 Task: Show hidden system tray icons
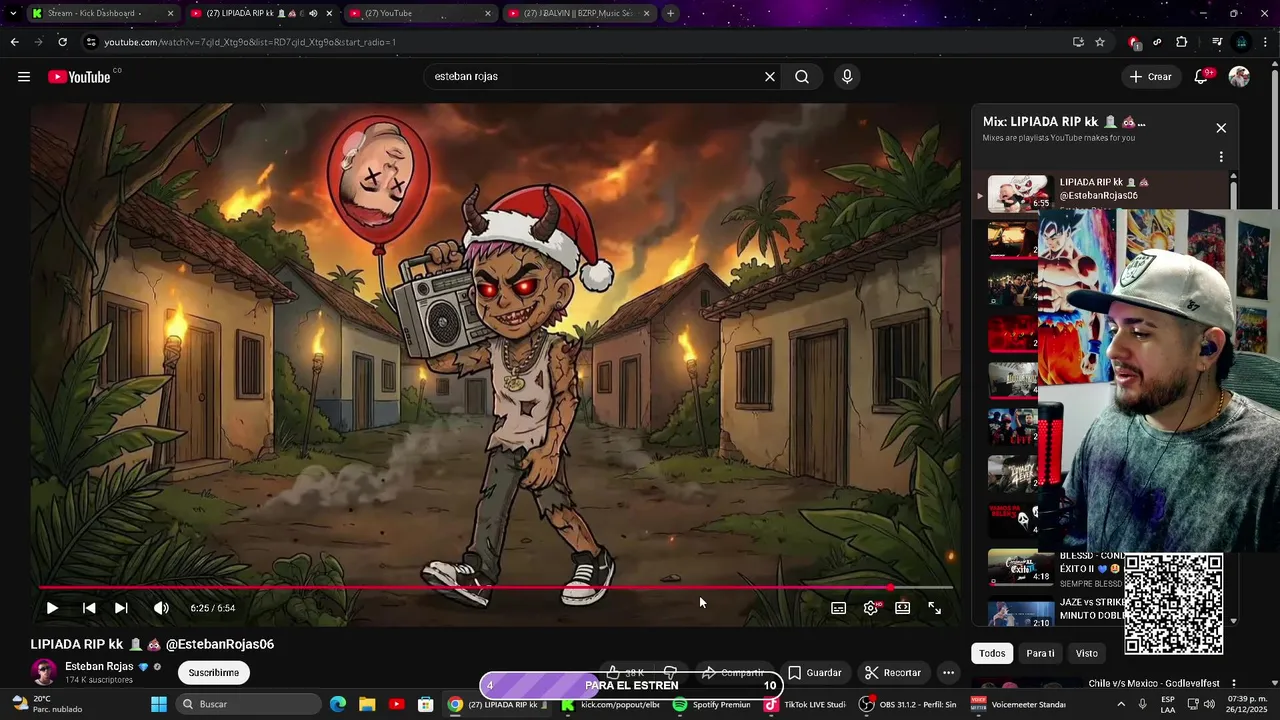(x=1120, y=704)
